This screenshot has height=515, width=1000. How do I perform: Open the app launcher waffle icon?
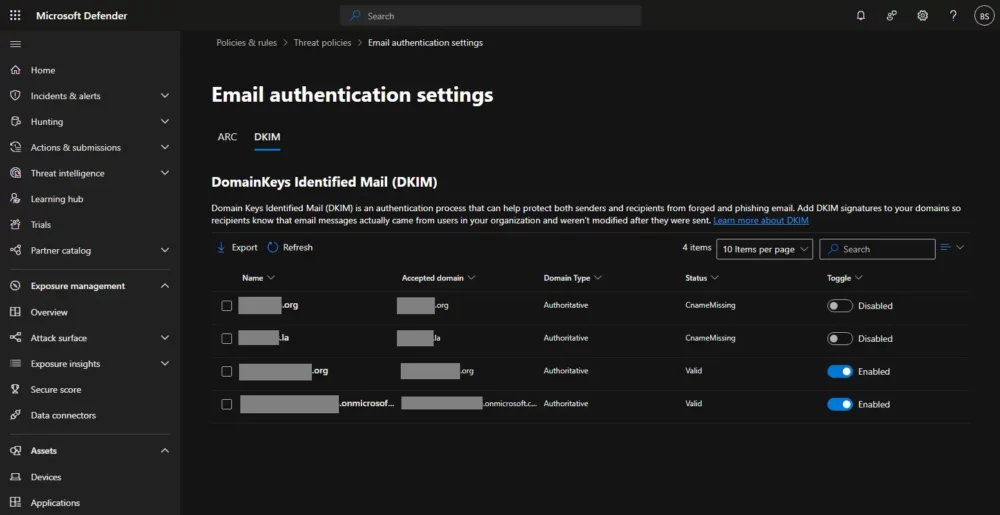click(x=15, y=16)
